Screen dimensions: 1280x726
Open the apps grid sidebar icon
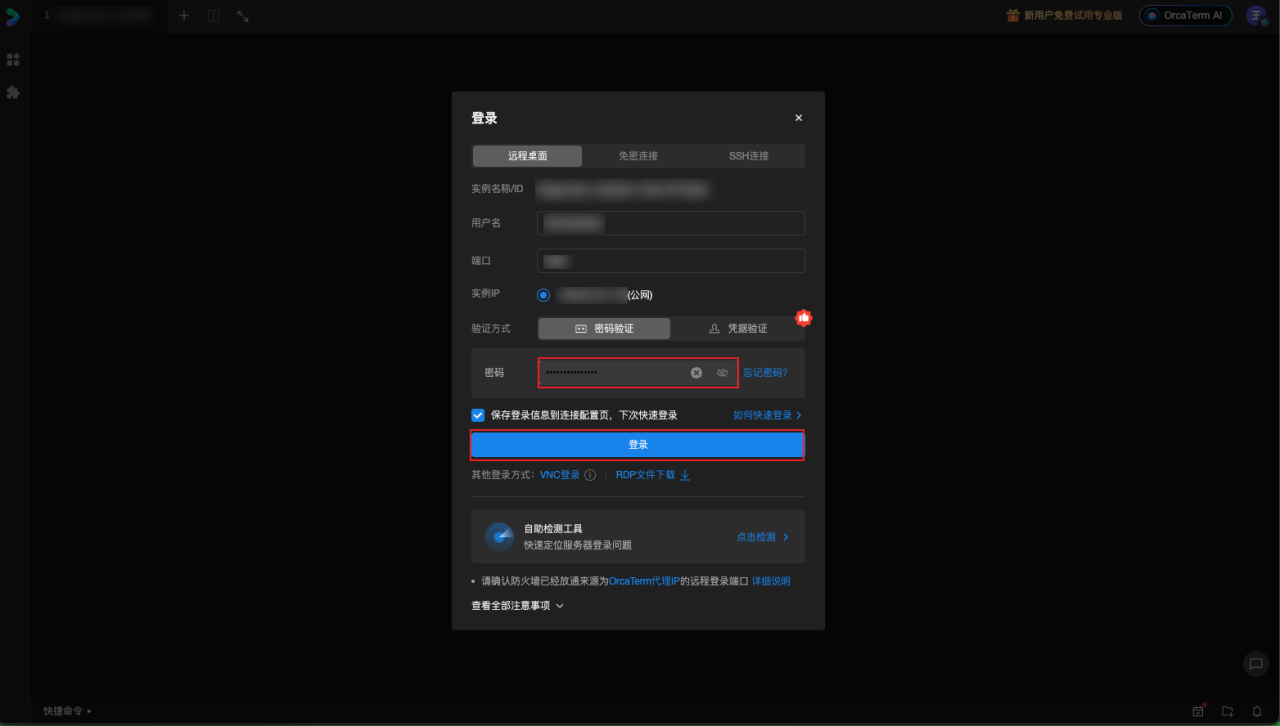[13, 60]
